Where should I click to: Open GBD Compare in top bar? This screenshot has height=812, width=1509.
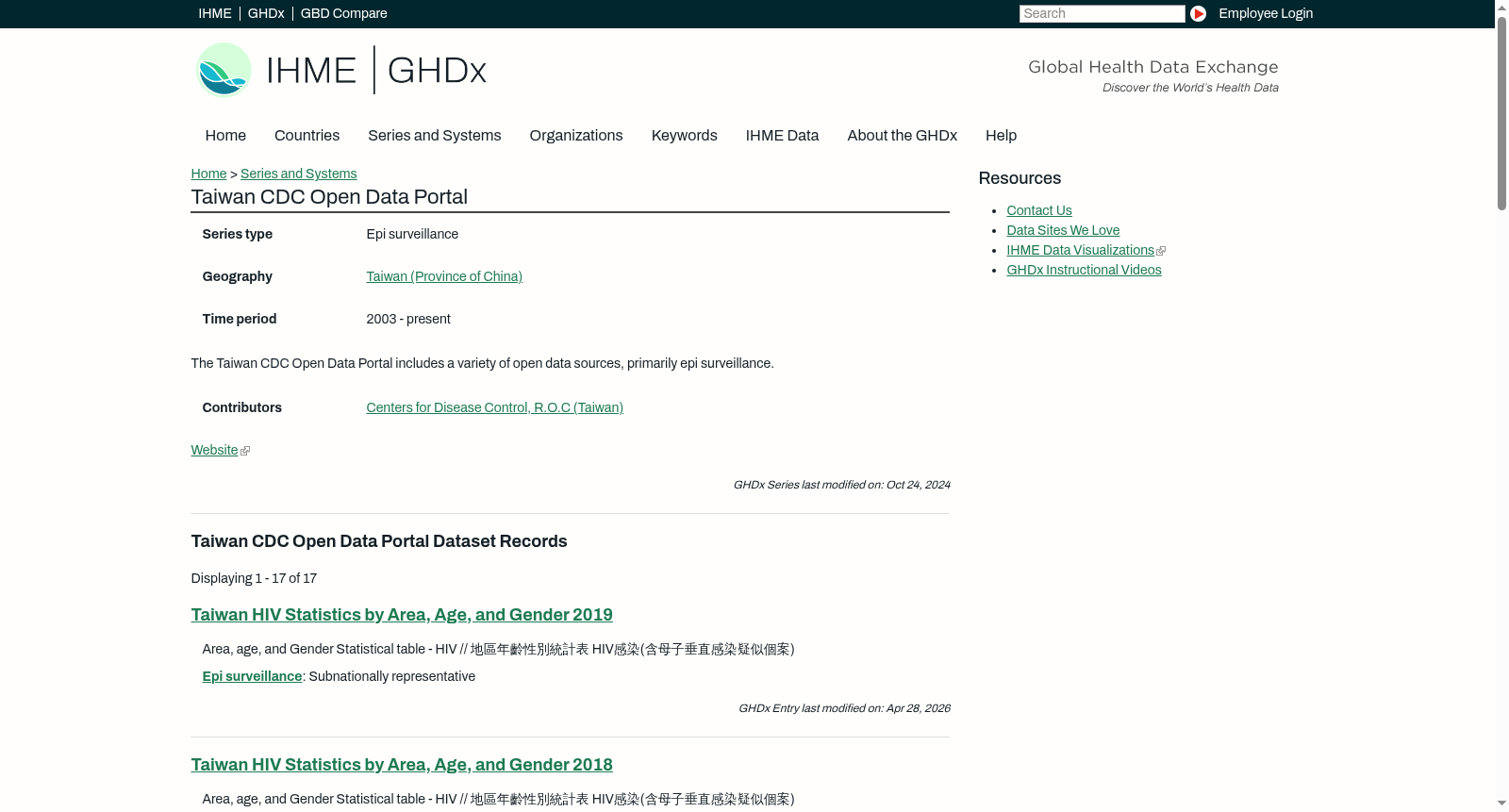pos(344,13)
